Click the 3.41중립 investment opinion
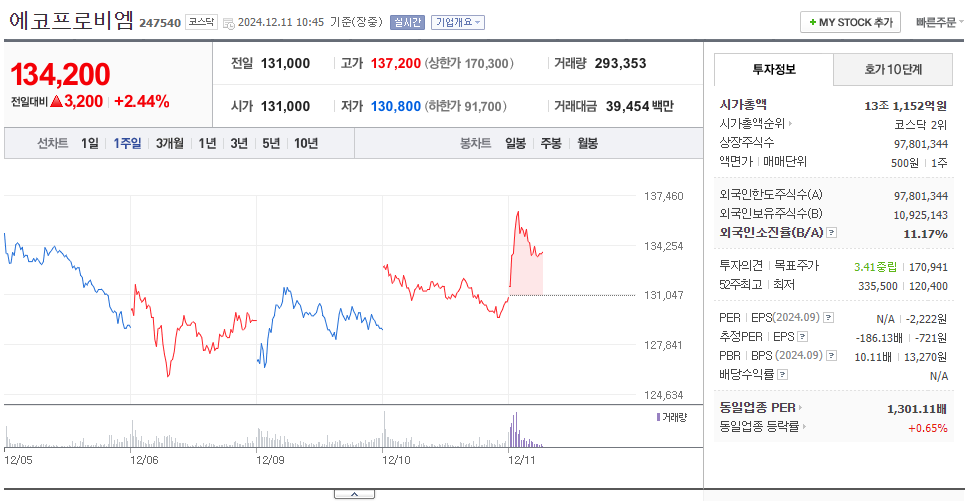969x501 pixels. [875, 267]
